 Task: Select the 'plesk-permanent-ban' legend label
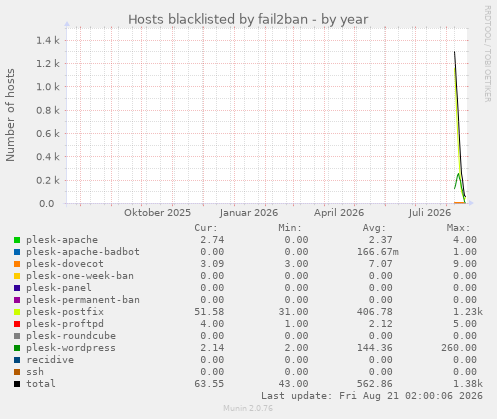click(83, 300)
